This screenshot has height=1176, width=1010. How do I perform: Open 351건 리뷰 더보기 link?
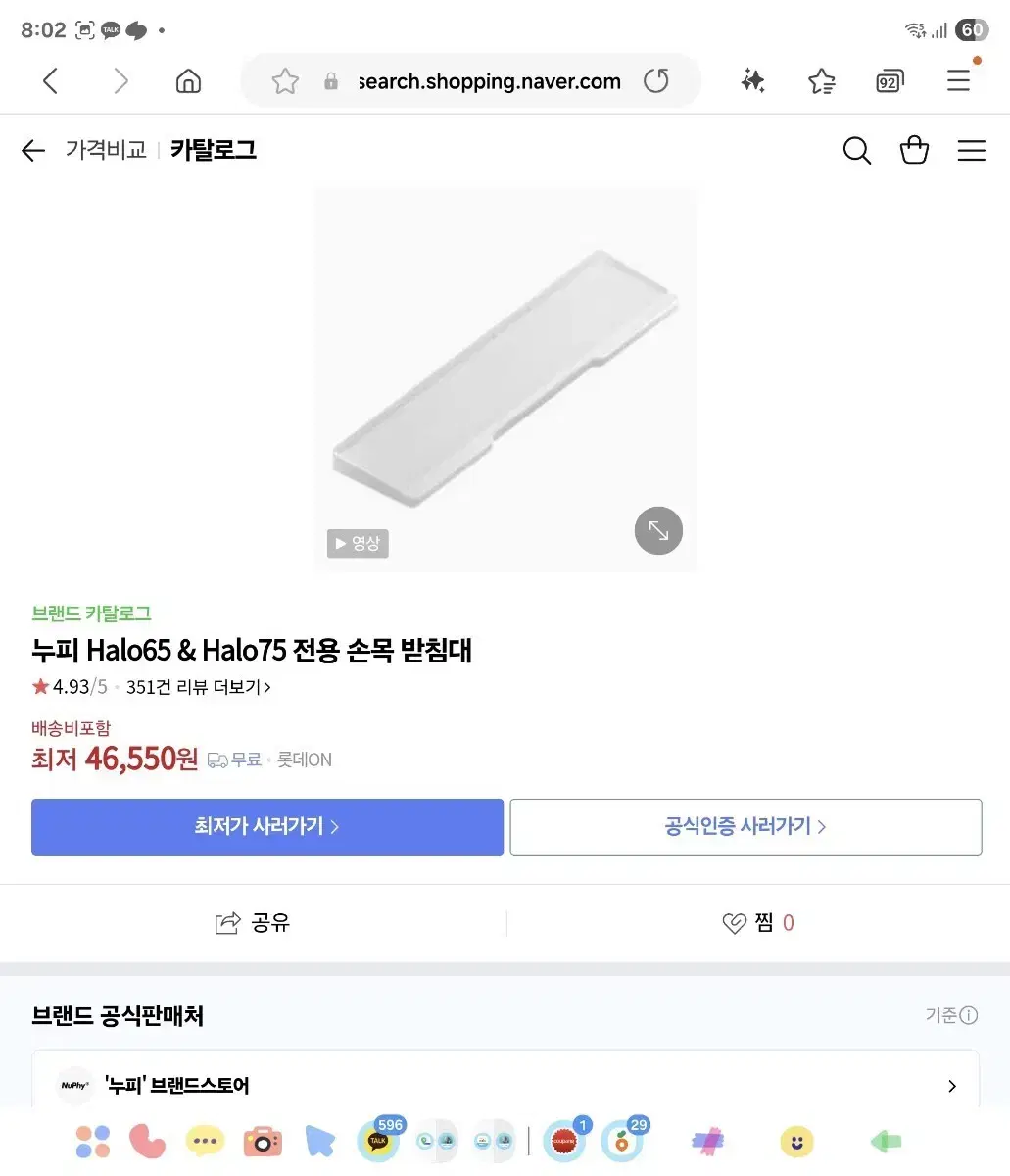pos(199,687)
